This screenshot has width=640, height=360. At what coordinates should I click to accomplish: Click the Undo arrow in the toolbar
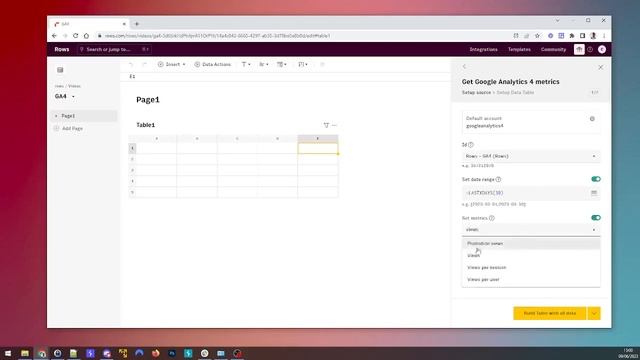pyautogui.click(x=131, y=64)
